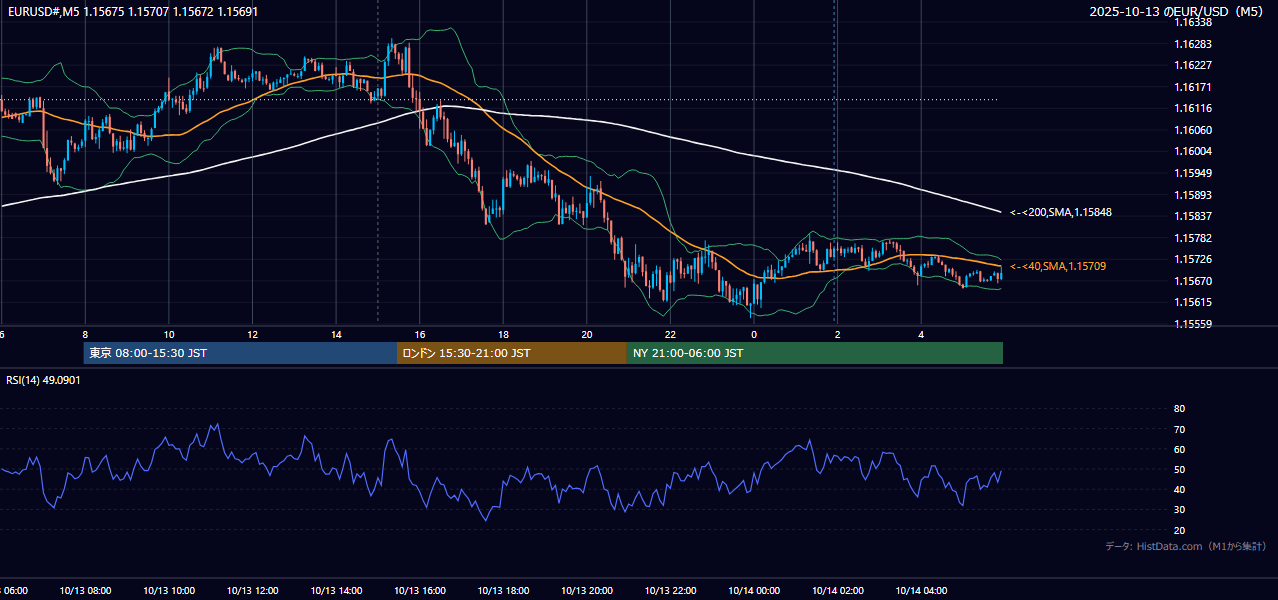Click price level 1.16227 on axis
The width and height of the screenshot is (1278, 600).
tap(1192, 65)
